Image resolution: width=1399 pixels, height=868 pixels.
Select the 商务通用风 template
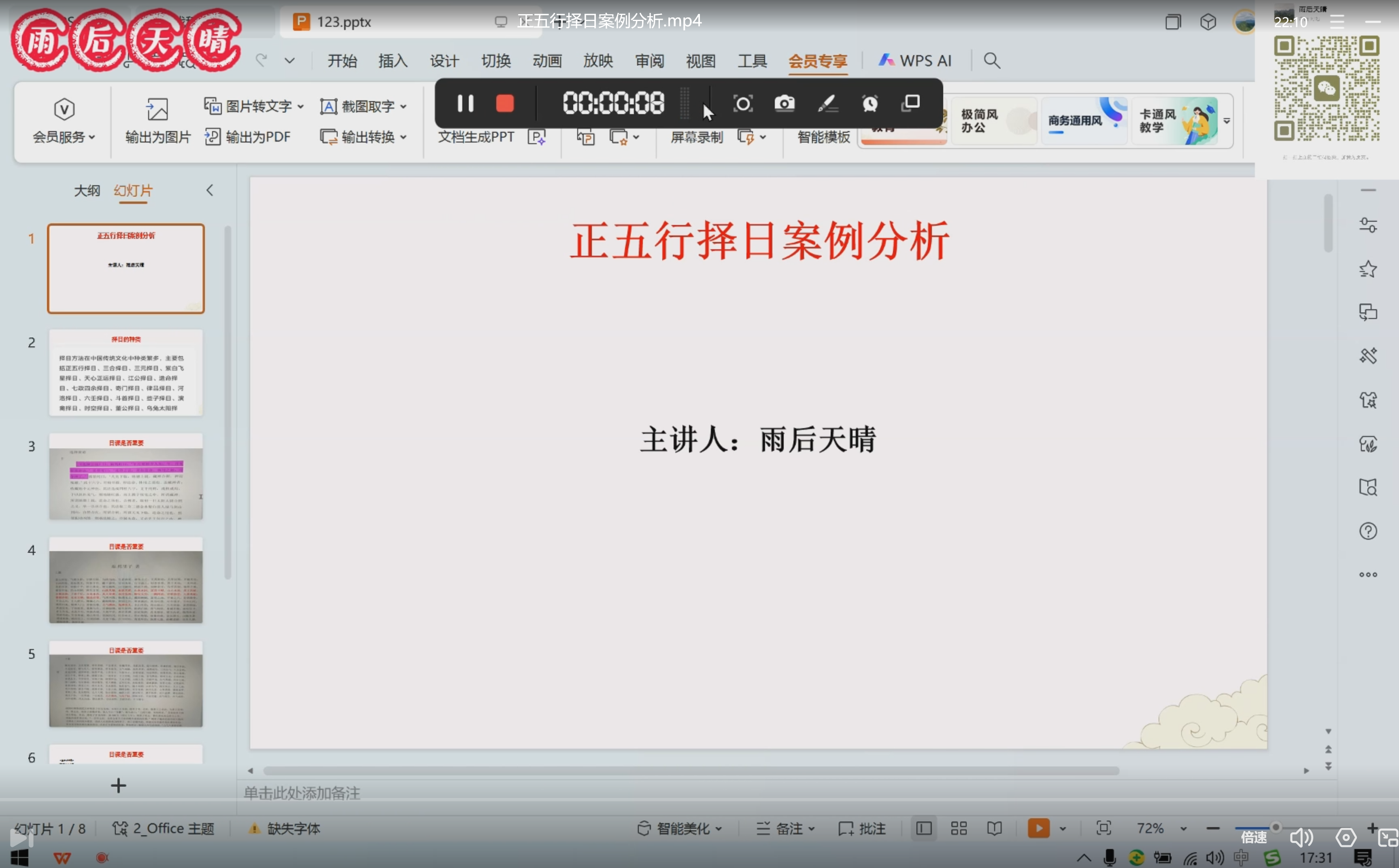[1085, 121]
